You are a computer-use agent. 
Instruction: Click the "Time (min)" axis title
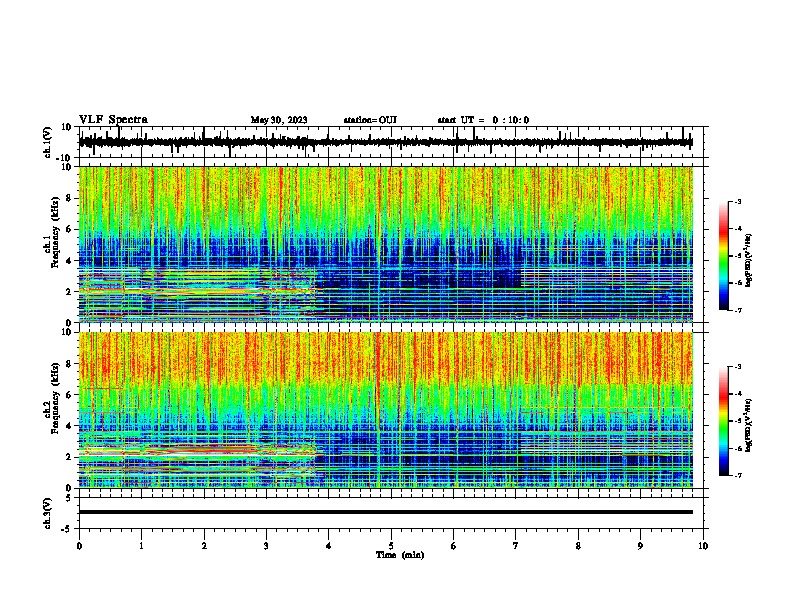(400, 555)
